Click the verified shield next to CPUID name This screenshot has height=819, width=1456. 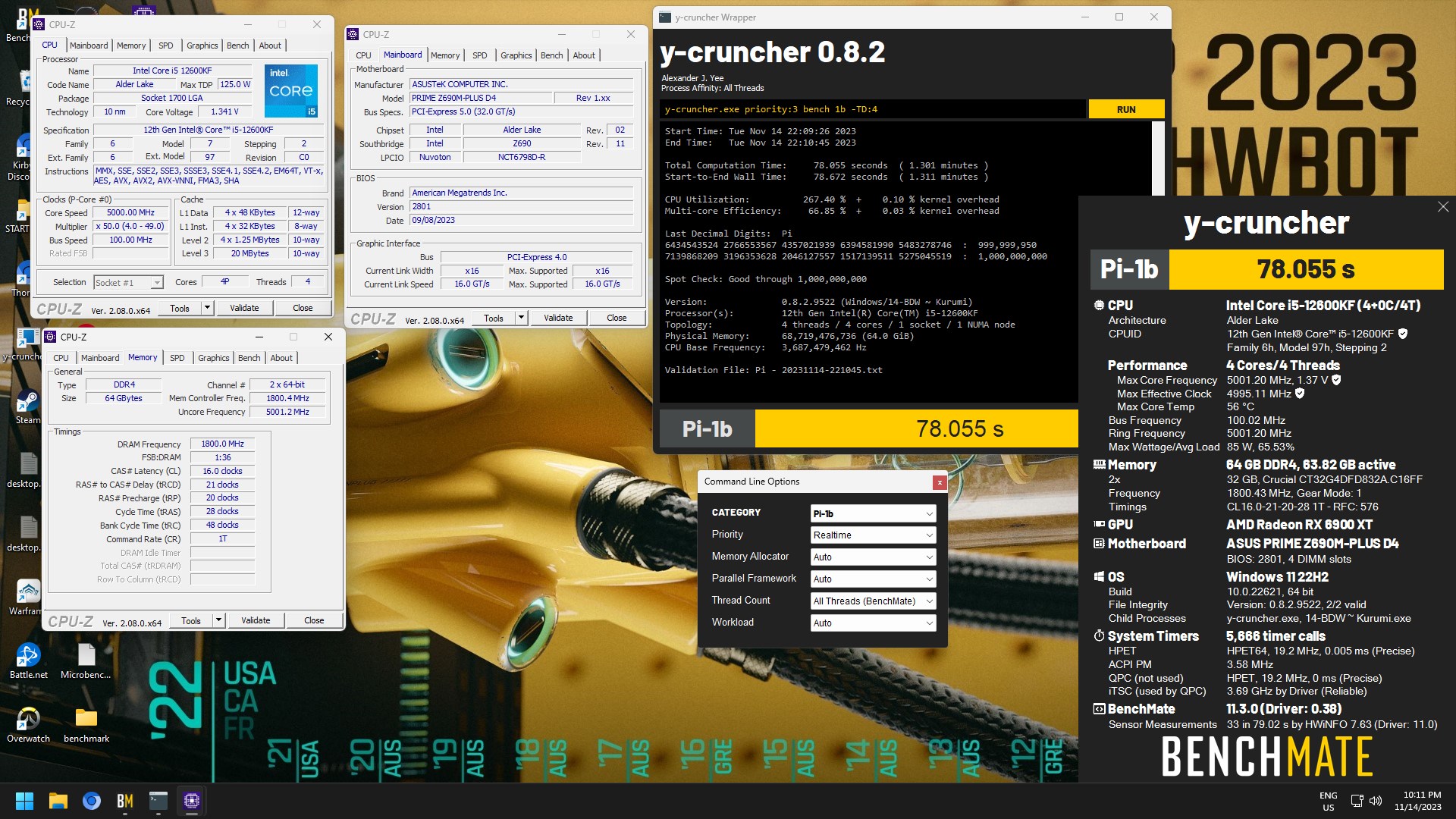pyautogui.click(x=1403, y=334)
